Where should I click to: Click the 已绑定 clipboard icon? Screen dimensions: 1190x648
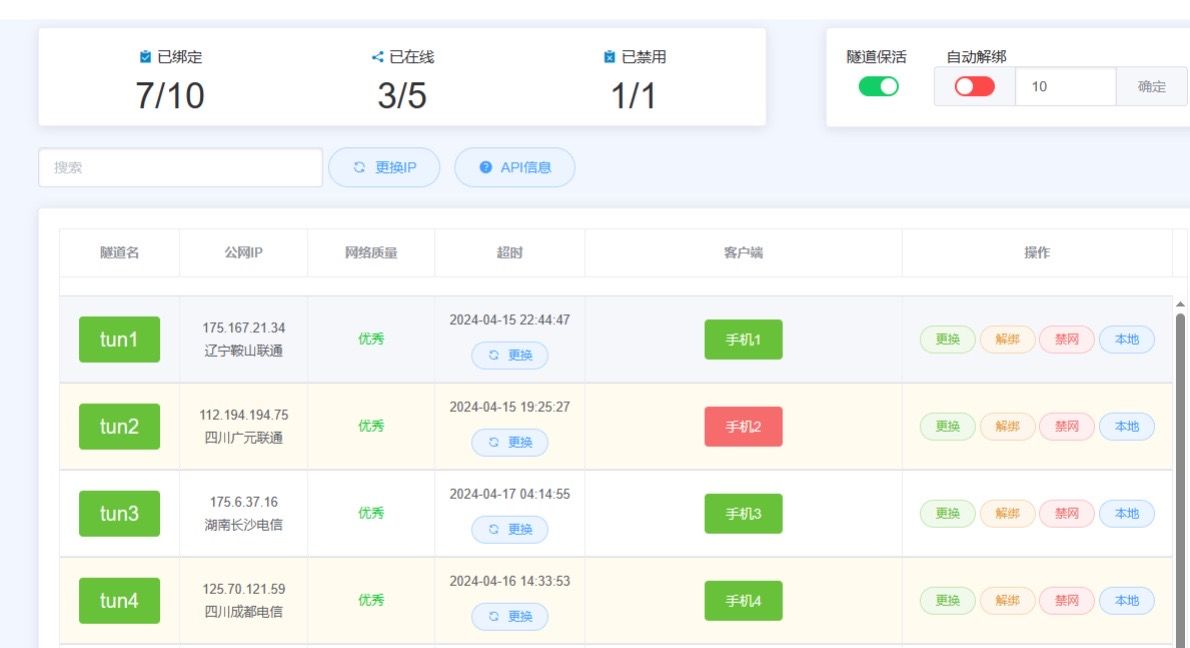pyautogui.click(x=146, y=57)
